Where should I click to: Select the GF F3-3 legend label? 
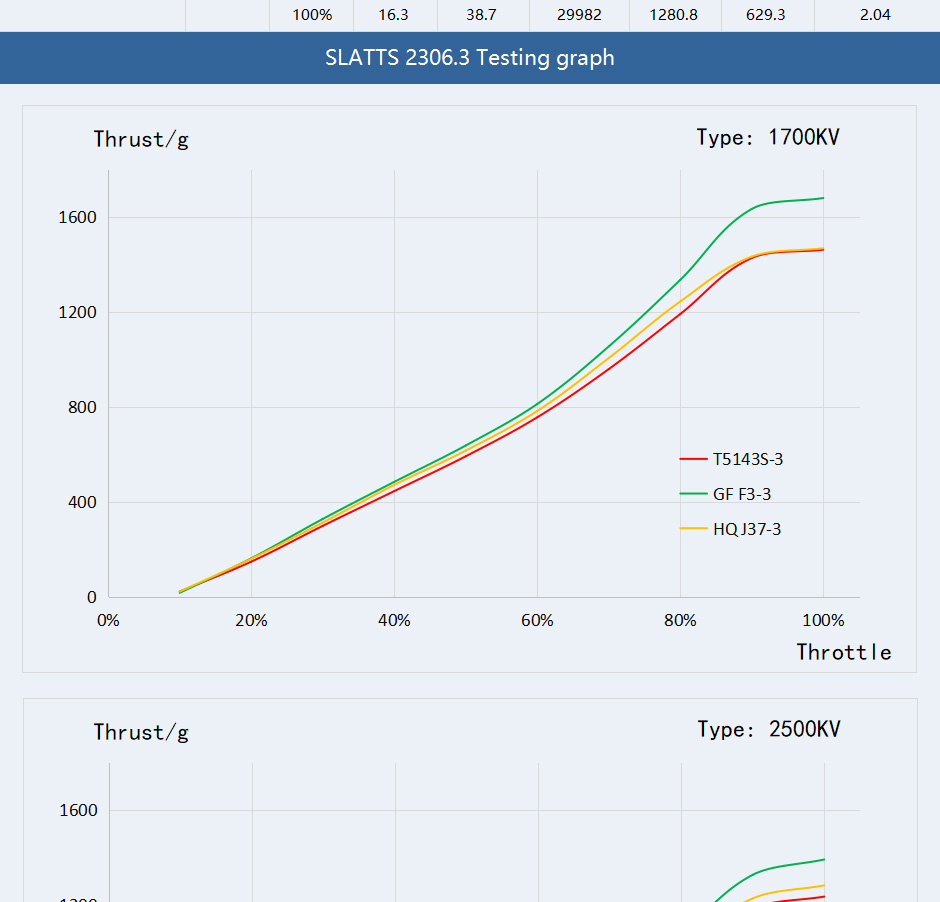click(x=742, y=494)
